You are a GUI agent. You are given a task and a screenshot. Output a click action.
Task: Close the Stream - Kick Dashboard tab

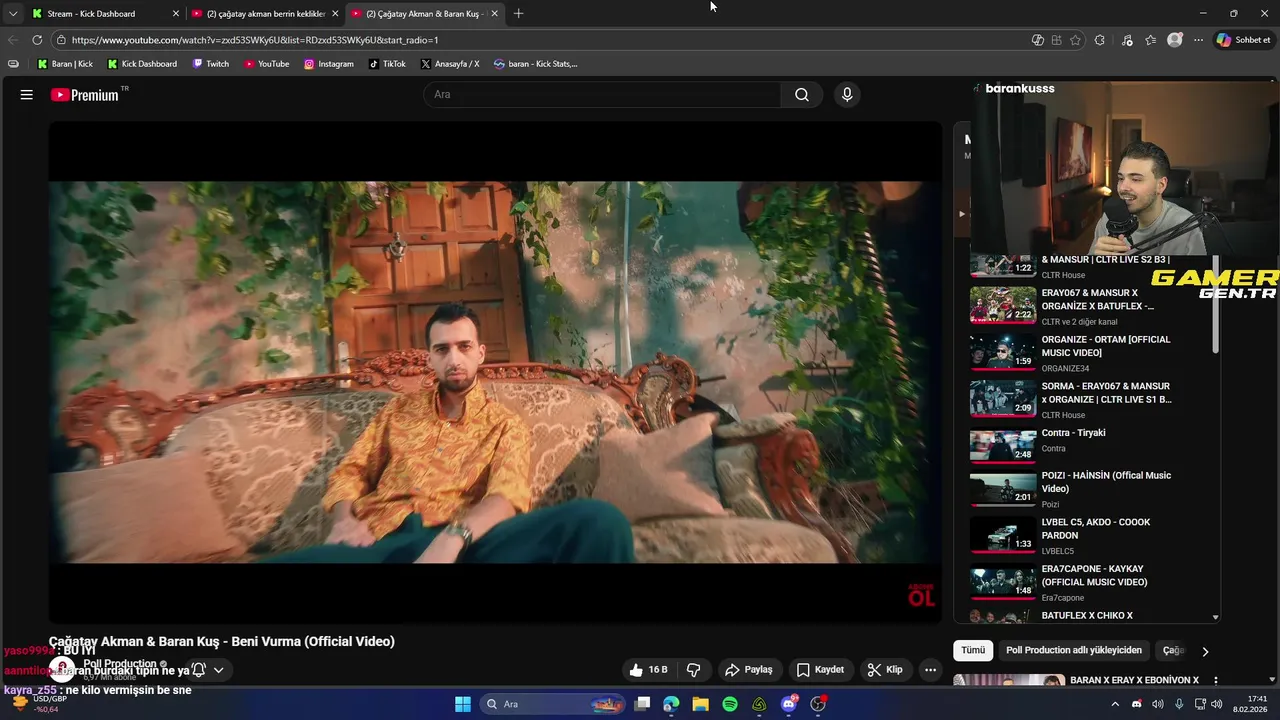(x=176, y=14)
